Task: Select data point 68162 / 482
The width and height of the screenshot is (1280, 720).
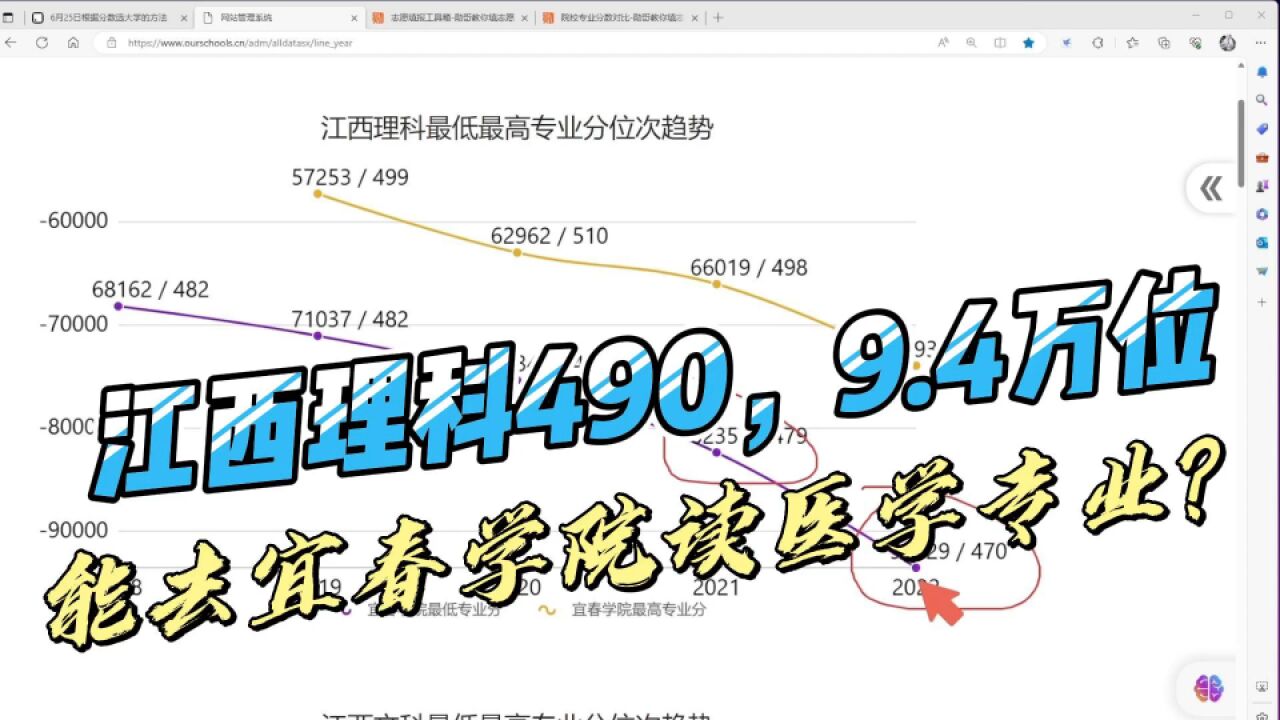Action: pos(118,306)
